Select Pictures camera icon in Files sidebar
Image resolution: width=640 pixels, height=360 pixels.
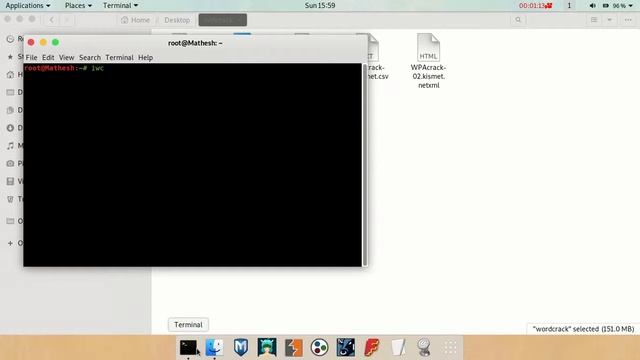tap(10, 163)
